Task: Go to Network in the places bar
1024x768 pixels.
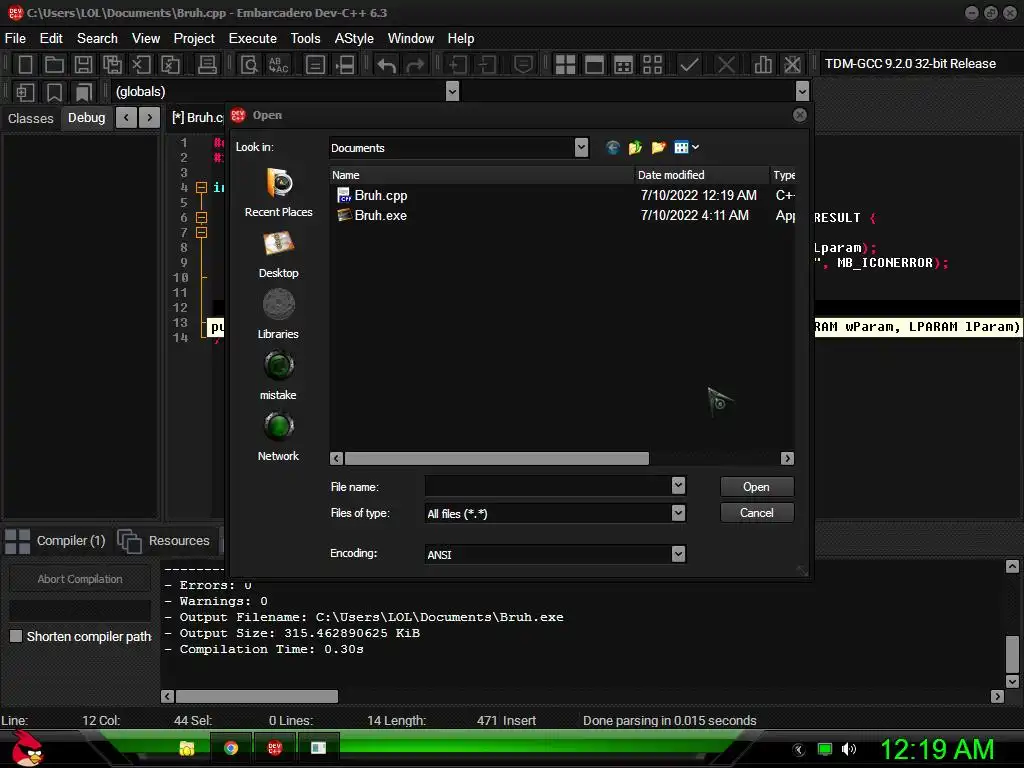Action: [x=278, y=436]
